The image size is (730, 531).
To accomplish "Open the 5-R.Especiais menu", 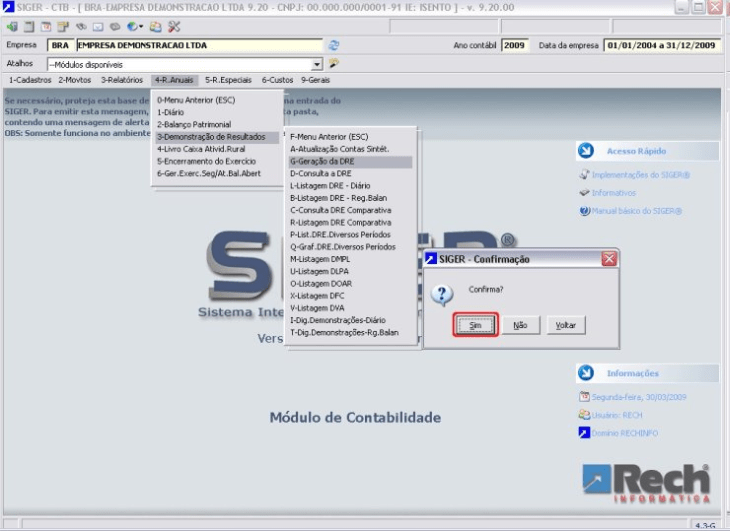I will pyautogui.click(x=228, y=80).
